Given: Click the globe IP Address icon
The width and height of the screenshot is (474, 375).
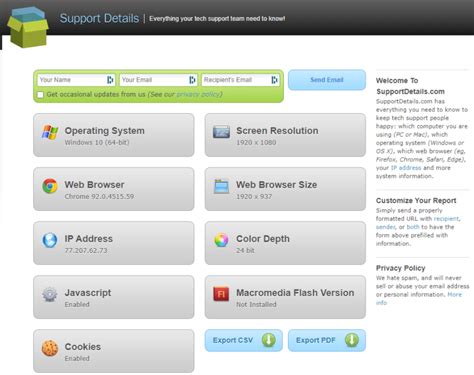Looking at the screenshot, I should tap(50, 240).
